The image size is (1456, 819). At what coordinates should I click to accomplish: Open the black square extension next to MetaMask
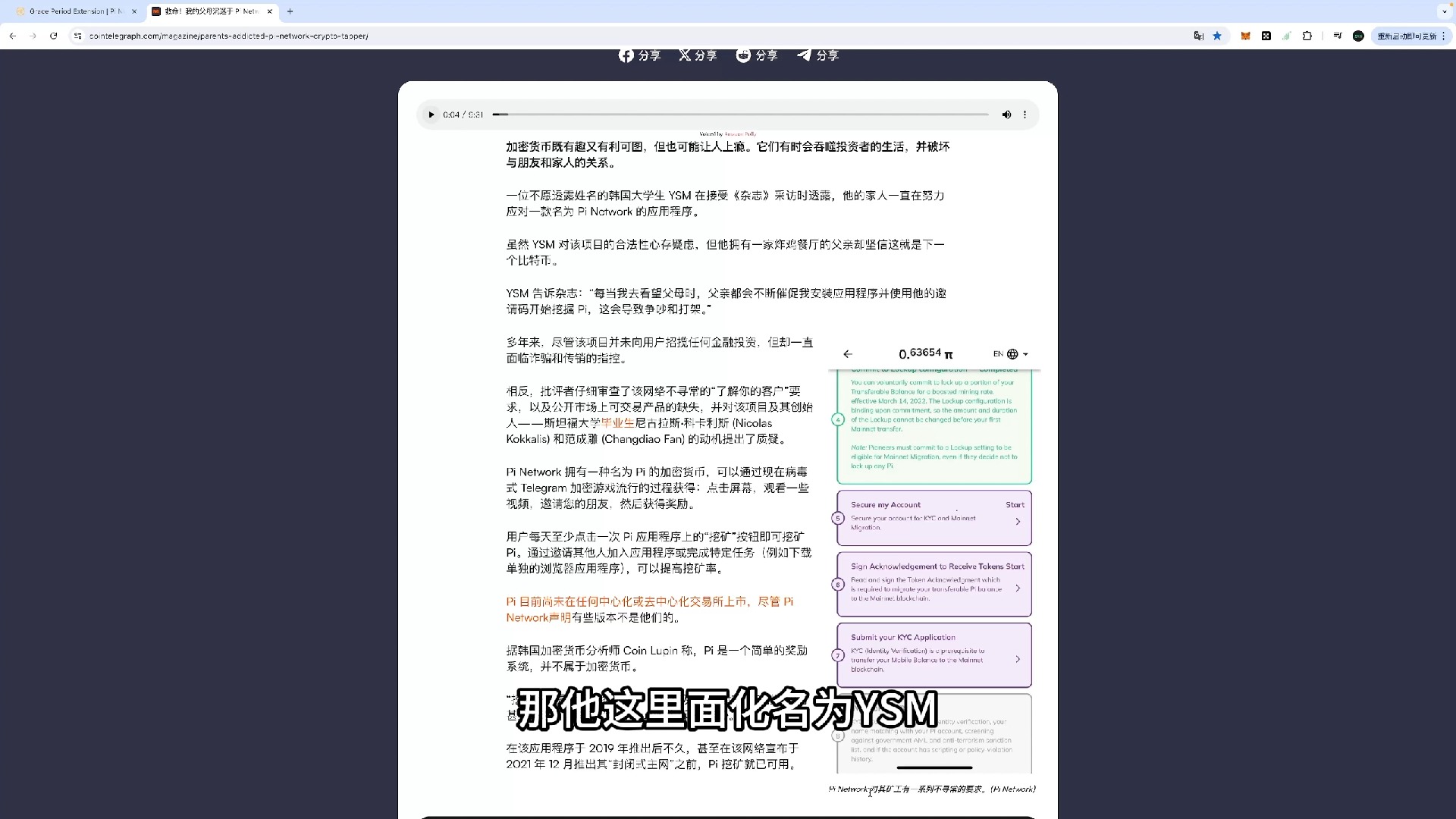1266,36
